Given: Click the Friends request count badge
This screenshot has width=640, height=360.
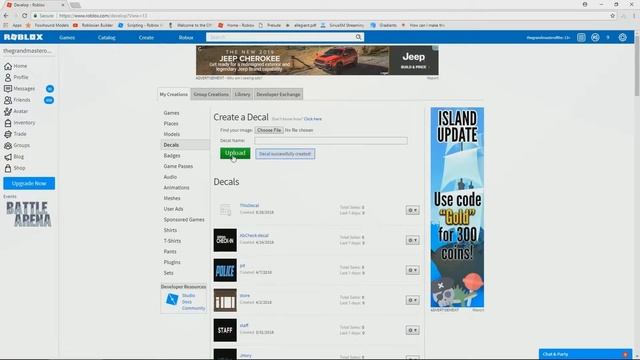Looking at the screenshot, I should pyautogui.click(x=49, y=100).
